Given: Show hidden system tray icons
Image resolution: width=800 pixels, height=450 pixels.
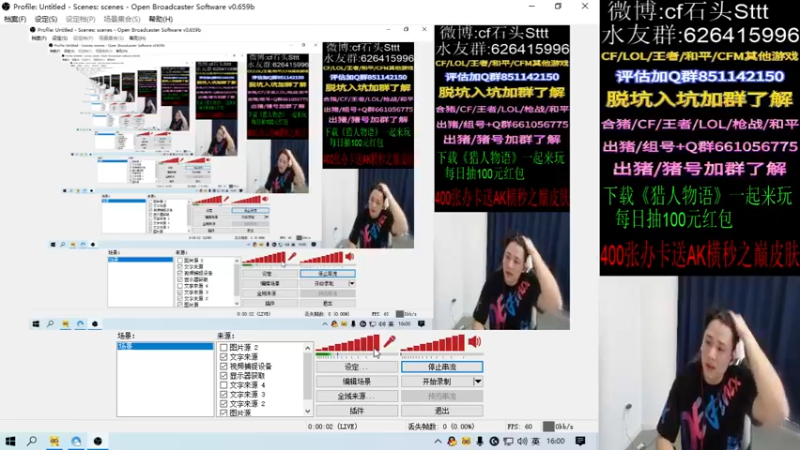Looking at the screenshot, I should [438, 441].
